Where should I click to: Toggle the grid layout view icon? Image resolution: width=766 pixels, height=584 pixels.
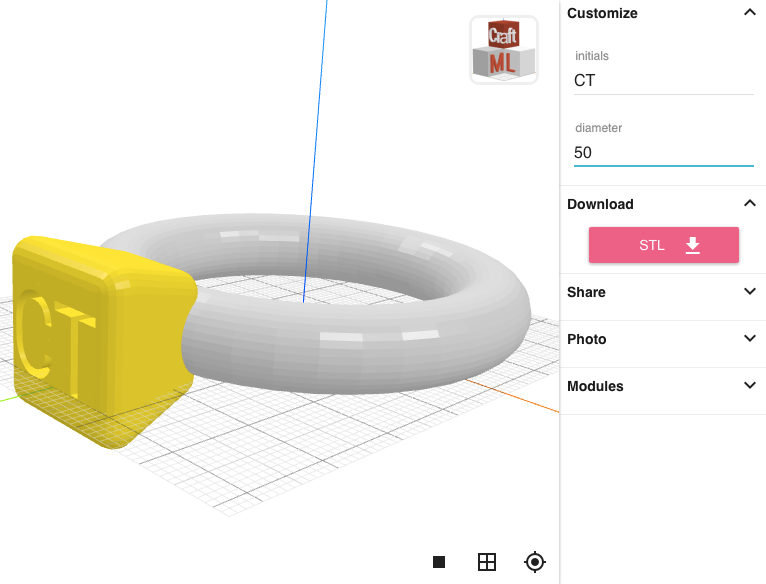[x=487, y=562]
